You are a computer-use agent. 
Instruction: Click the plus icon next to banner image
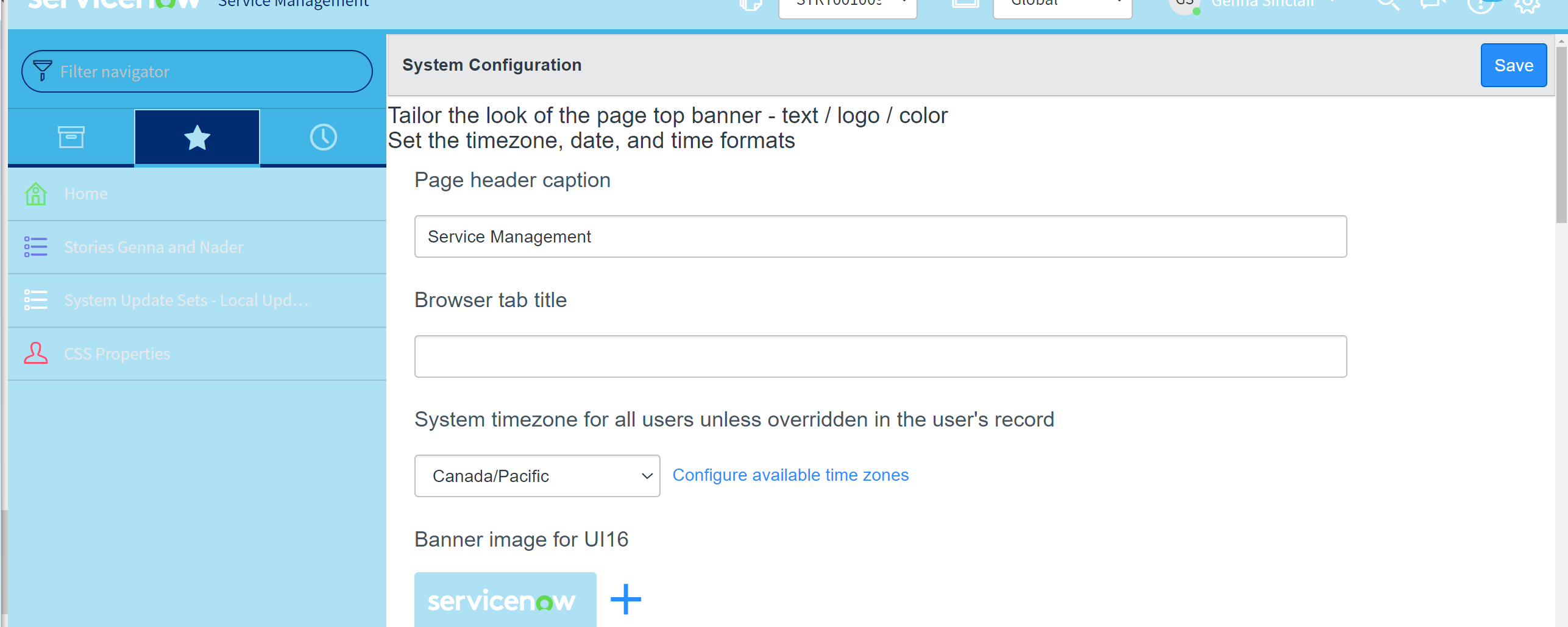coord(626,600)
